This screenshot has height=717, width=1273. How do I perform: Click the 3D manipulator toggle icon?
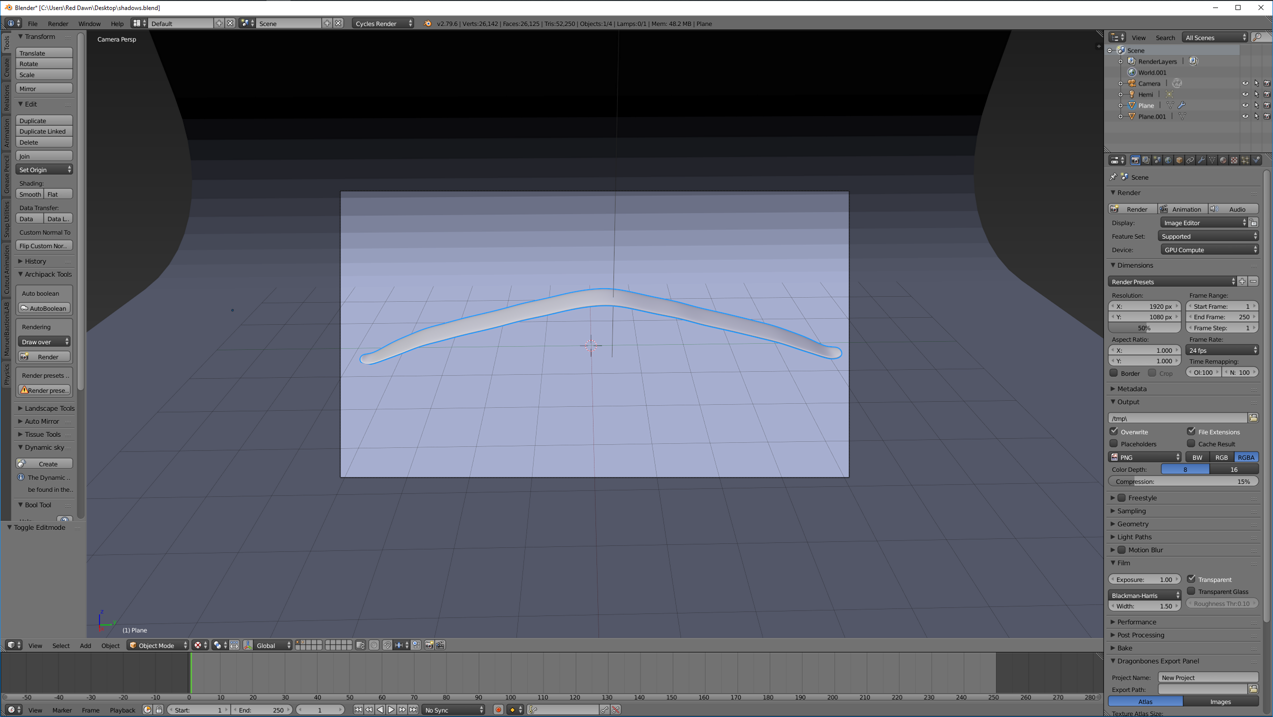coord(248,645)
